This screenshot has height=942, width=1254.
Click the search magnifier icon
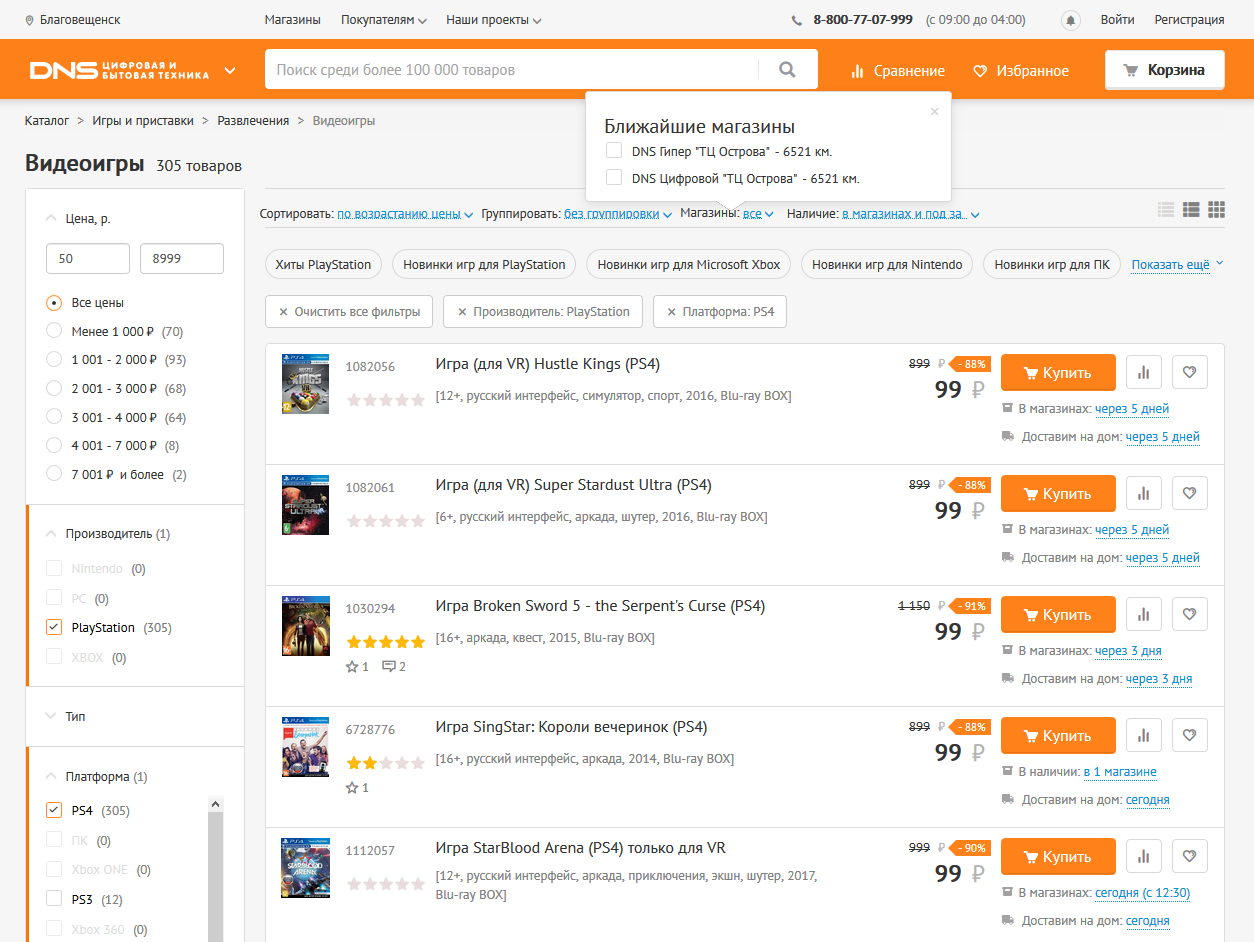tap(787, 70)
